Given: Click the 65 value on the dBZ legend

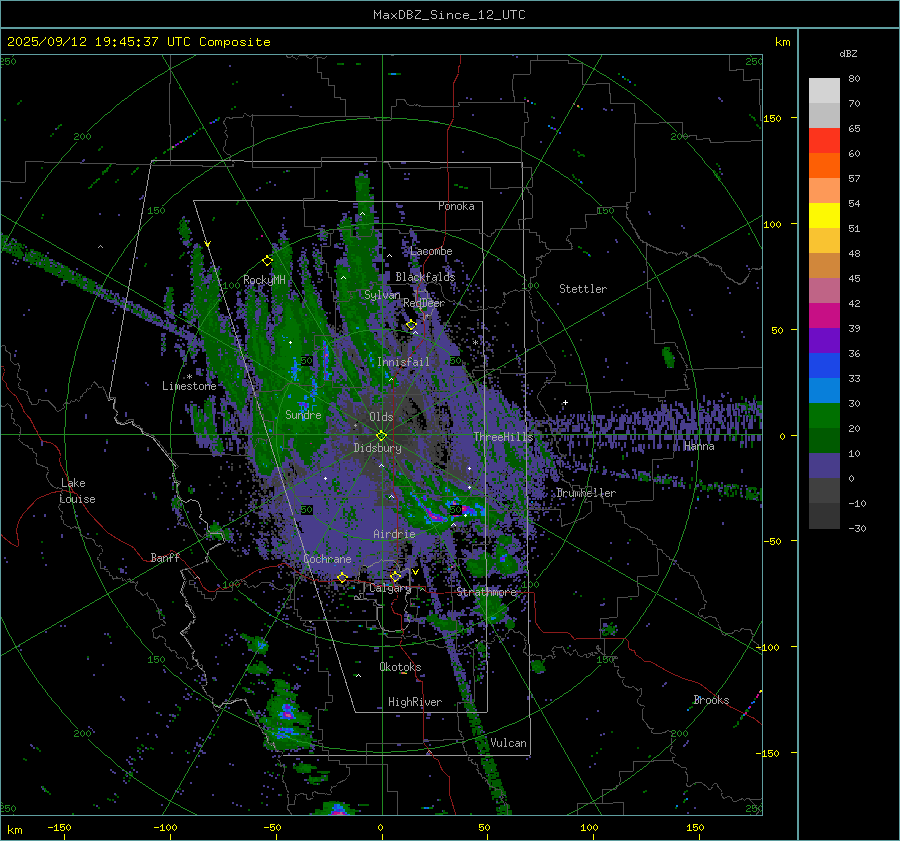Looking at the screenshot, I should [854, 129].
